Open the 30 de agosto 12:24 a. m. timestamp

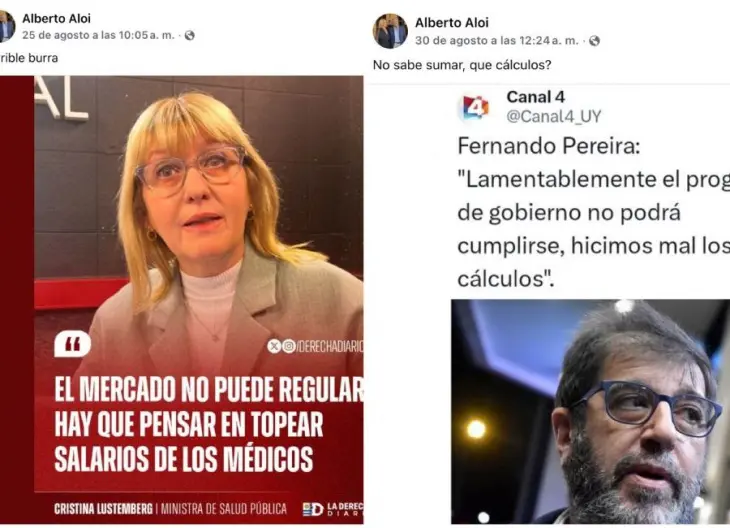[497, 41]
